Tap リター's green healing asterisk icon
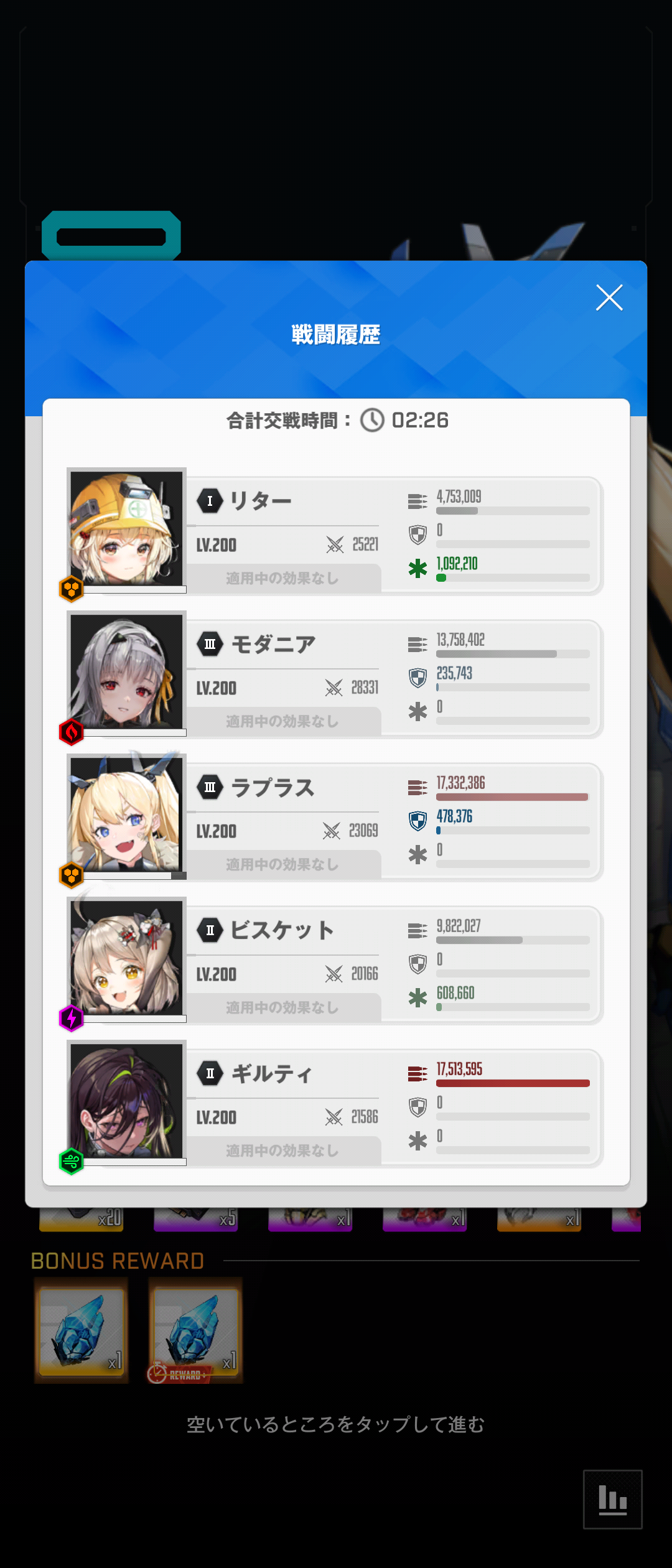The image size is (672, 1568). pyautogui.click(x=418, y=568)
